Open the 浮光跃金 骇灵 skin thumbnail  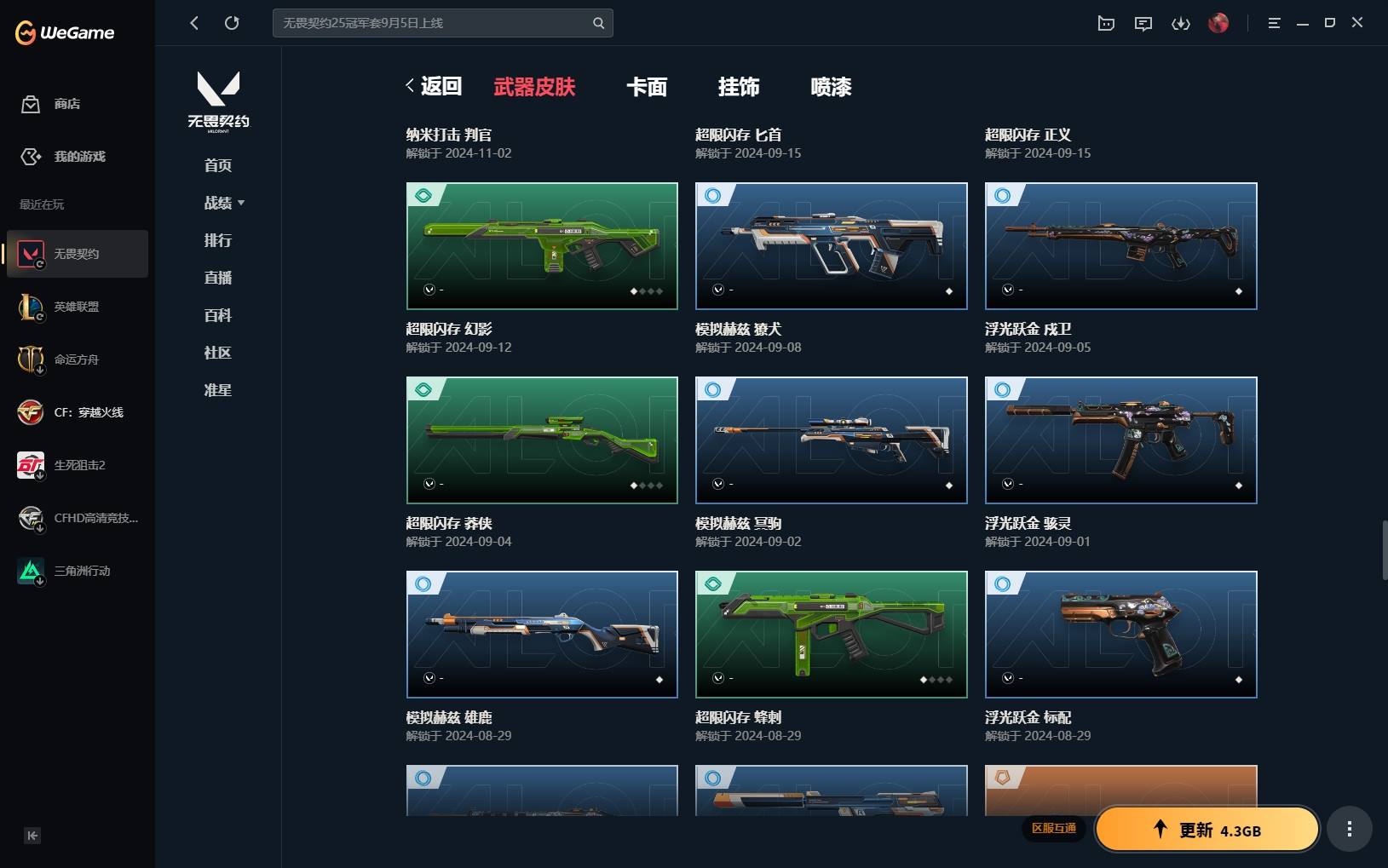pos(1121,440)
